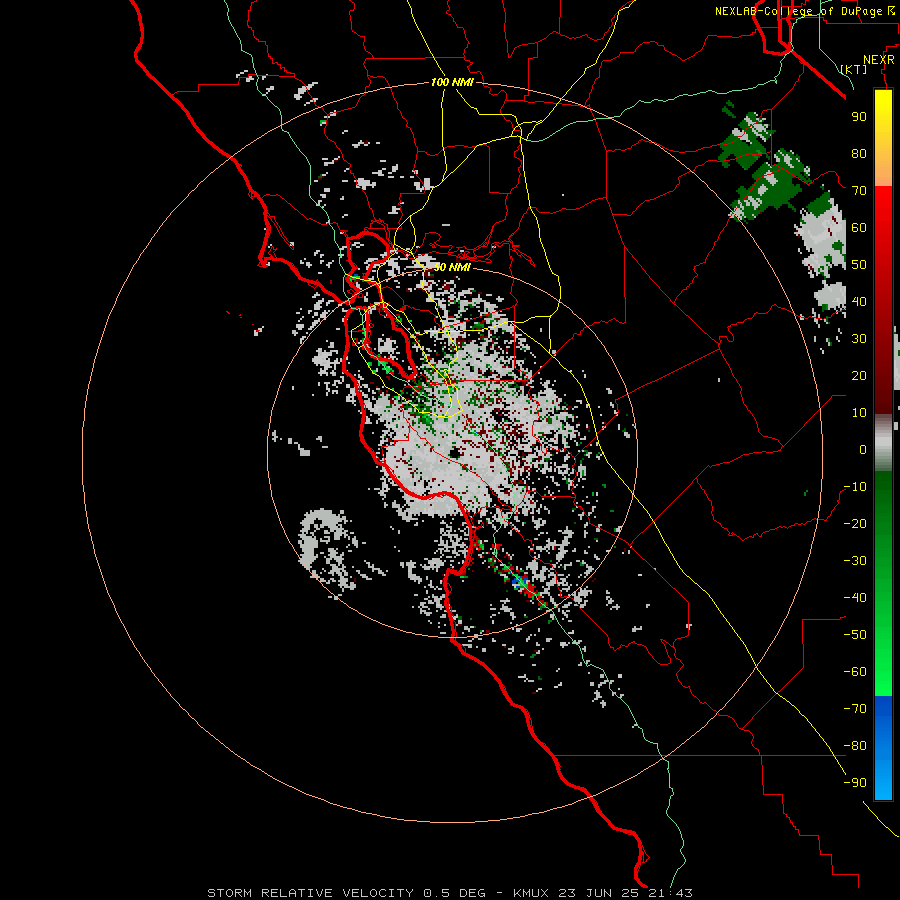Click the 0 value on the velocity scale
The image size is (900, 900).
point(863,450)
